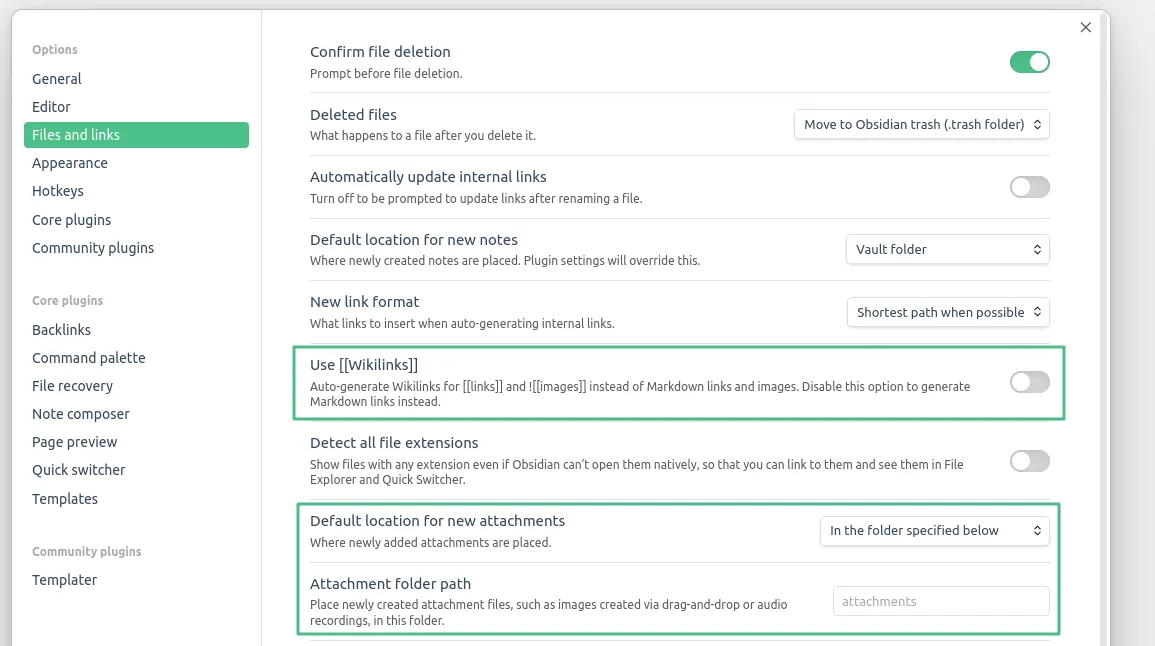This screenshot has width=1155, height=646.
Task: Enable Automatically update internal links
Action: [x=1029, y=187]
